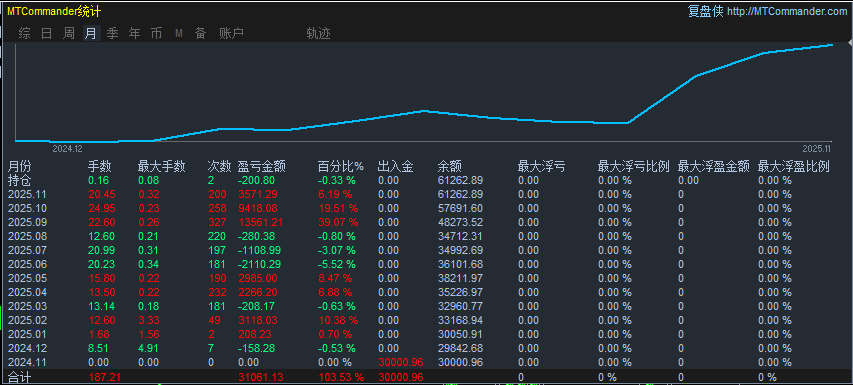Click percentage value 39.07 %

338,222
